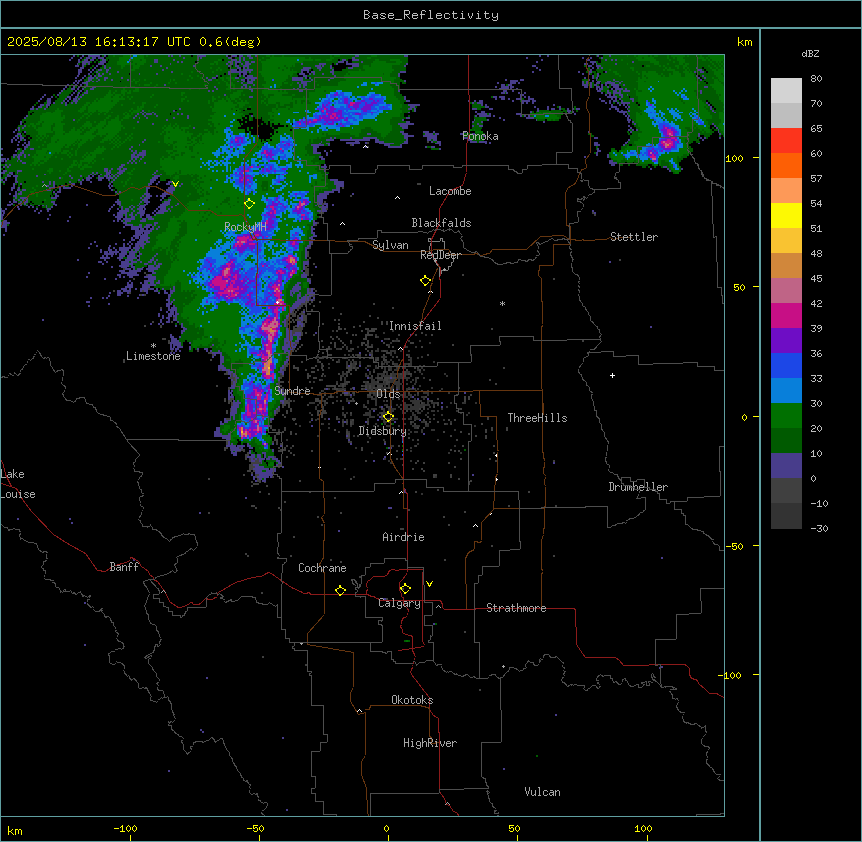Click the HighRiver label

click(x=430, y=743)
